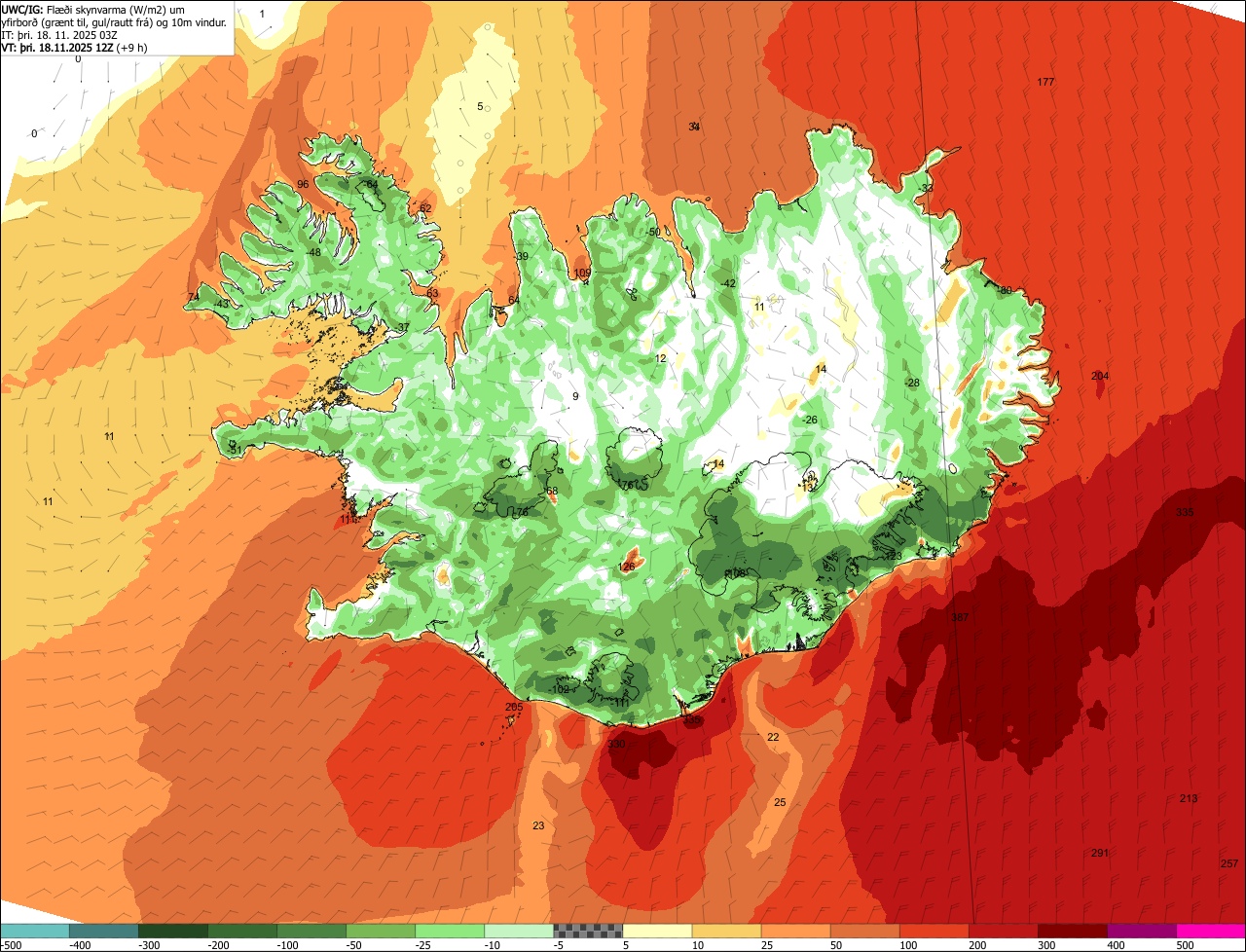Click the map value '74'

coord(193,296)
